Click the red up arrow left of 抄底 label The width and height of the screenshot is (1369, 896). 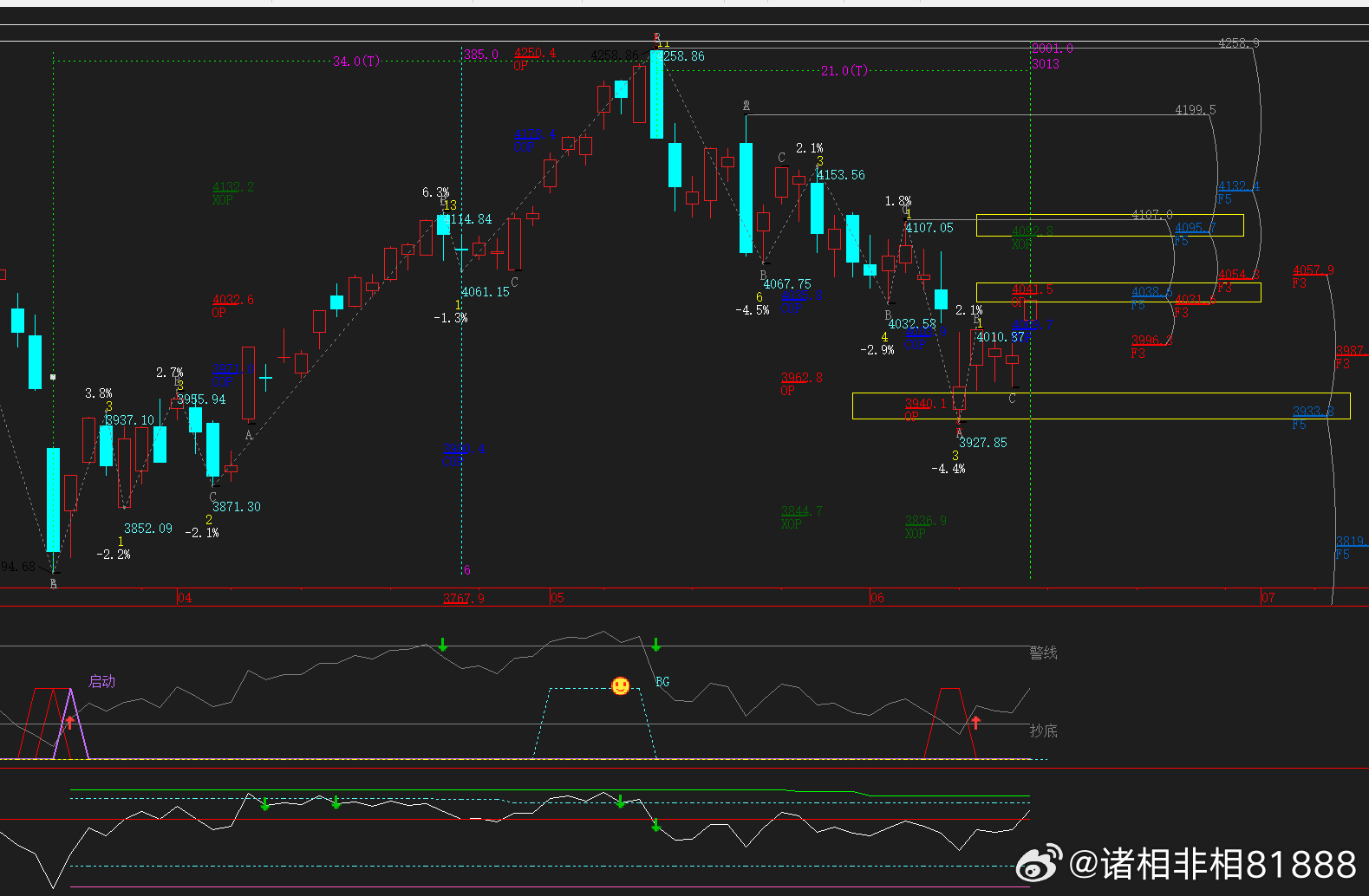coord(975,722)
